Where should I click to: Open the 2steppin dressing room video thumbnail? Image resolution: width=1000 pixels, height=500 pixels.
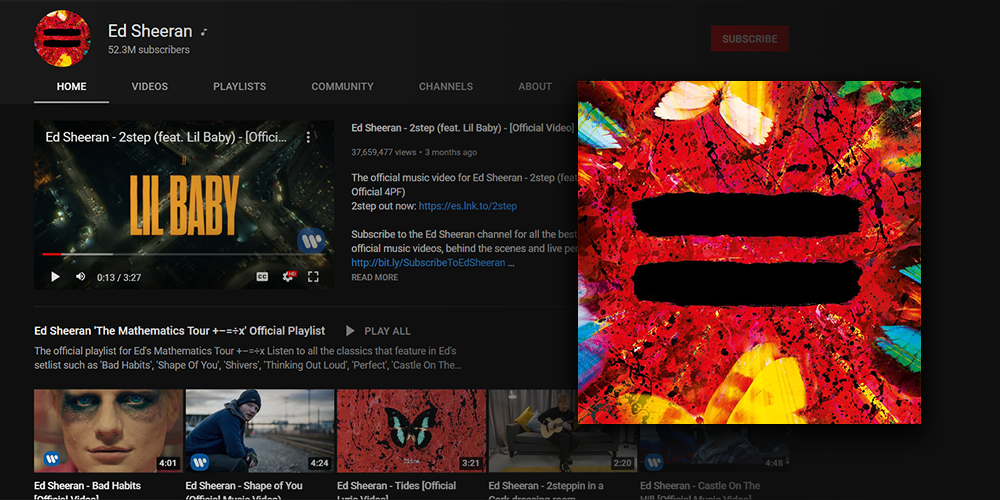[x=562, y=431]
